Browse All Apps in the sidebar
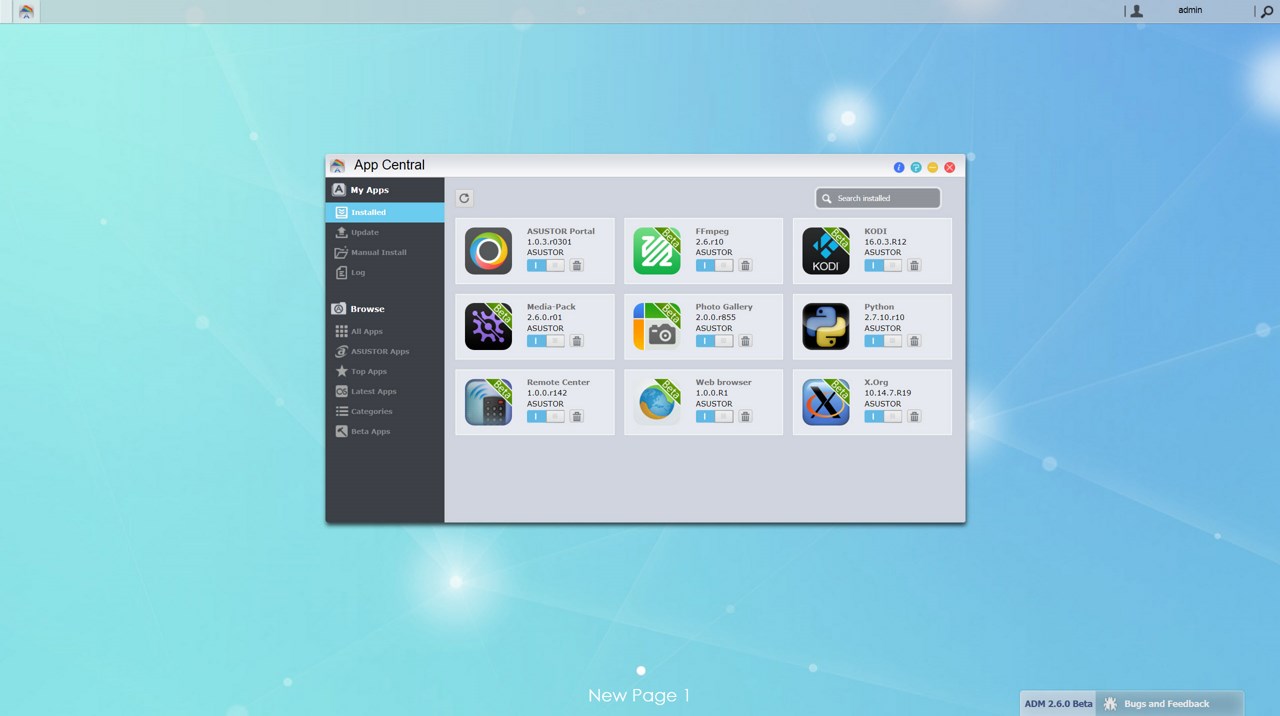 [x=385, y=331]
